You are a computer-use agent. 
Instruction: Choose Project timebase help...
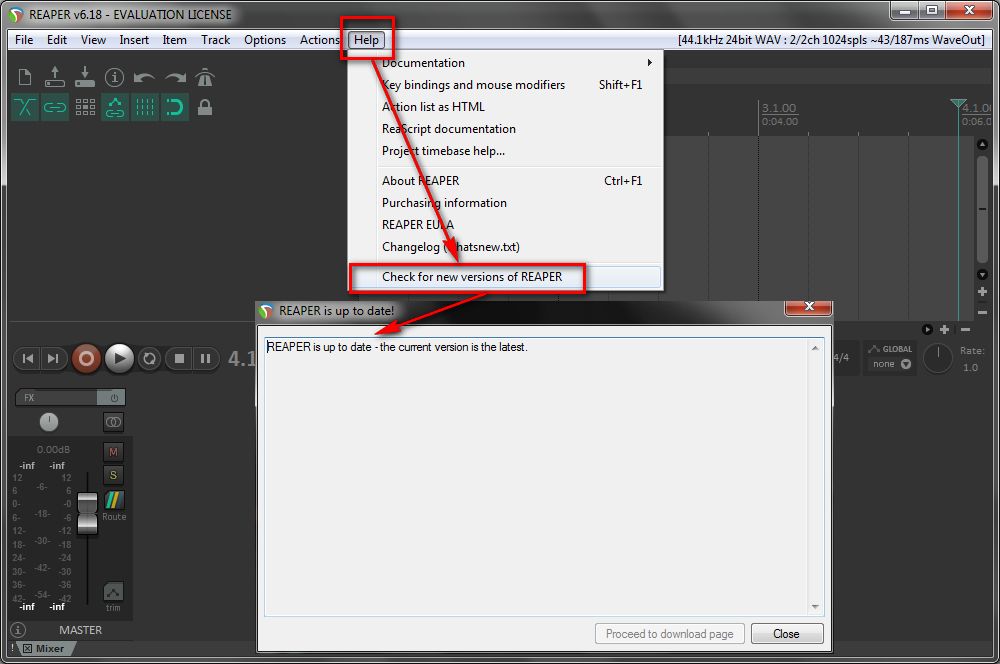505,151
